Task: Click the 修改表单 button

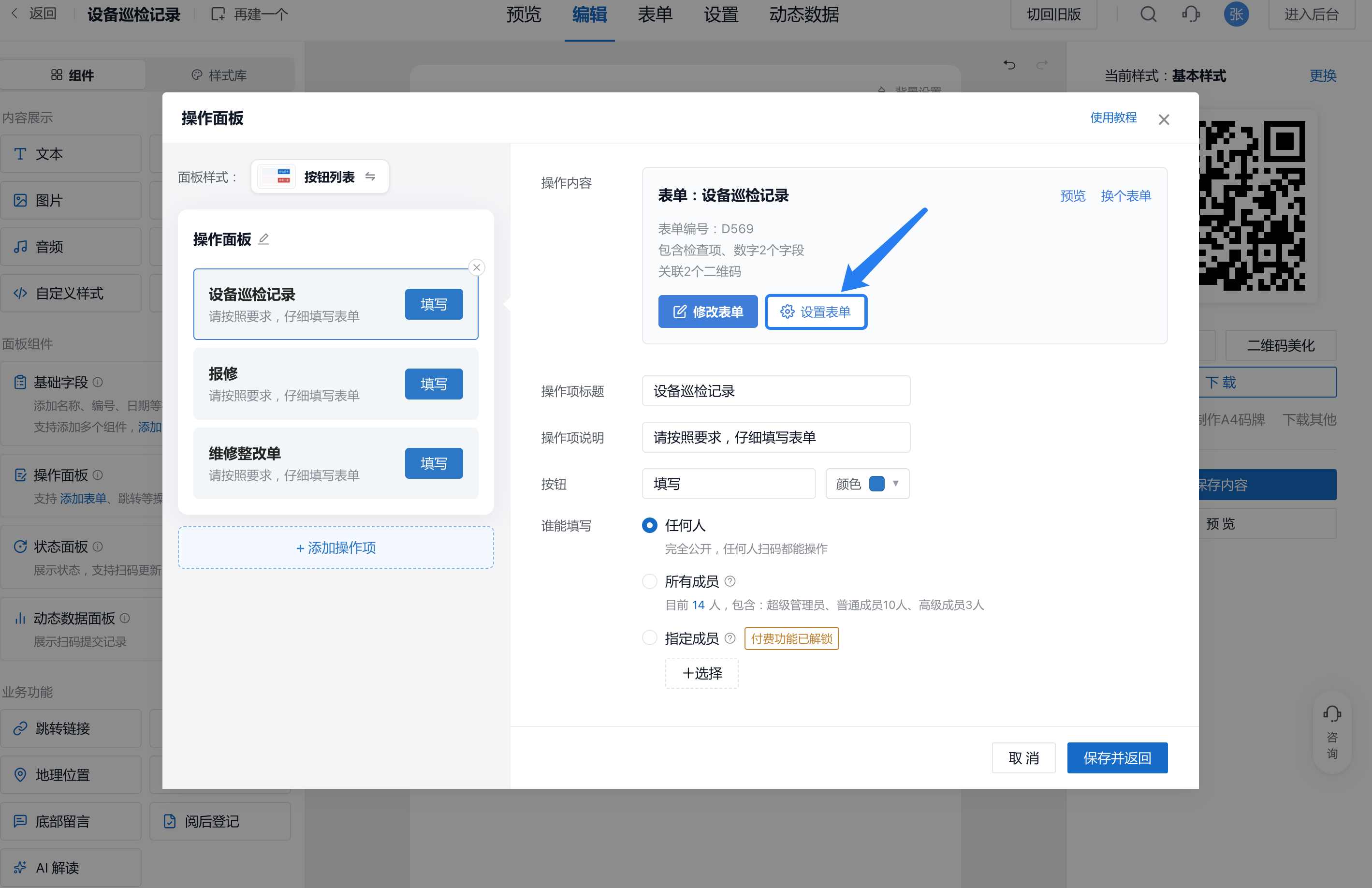Action: [x=708, y=312]
